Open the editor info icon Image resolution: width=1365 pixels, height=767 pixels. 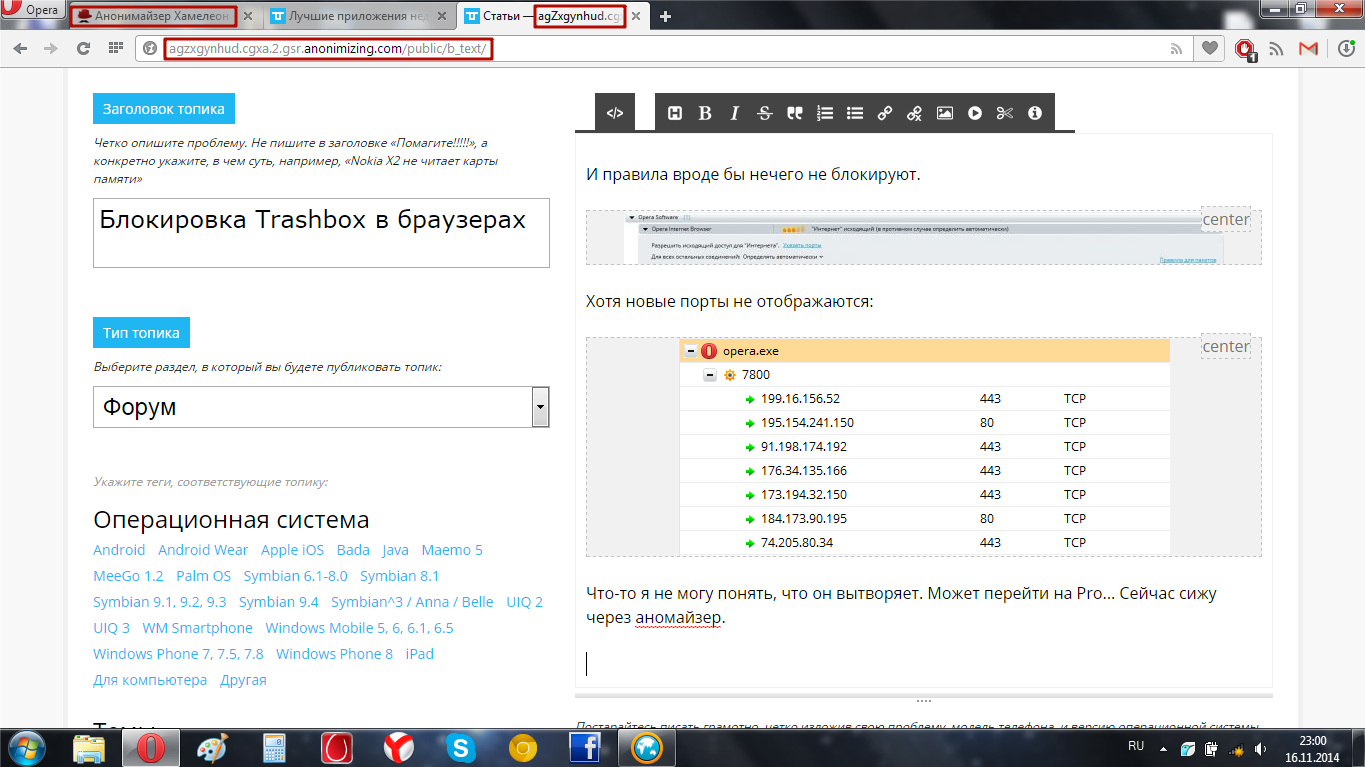click(x=1035, y=113)
